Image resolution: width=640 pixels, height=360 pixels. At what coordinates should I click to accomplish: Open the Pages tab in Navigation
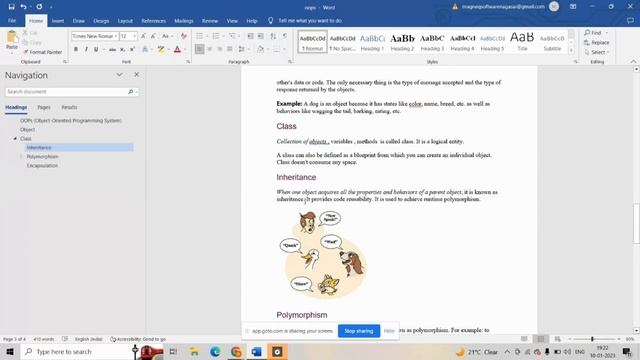pyautogui.click(x=44, y=107)
